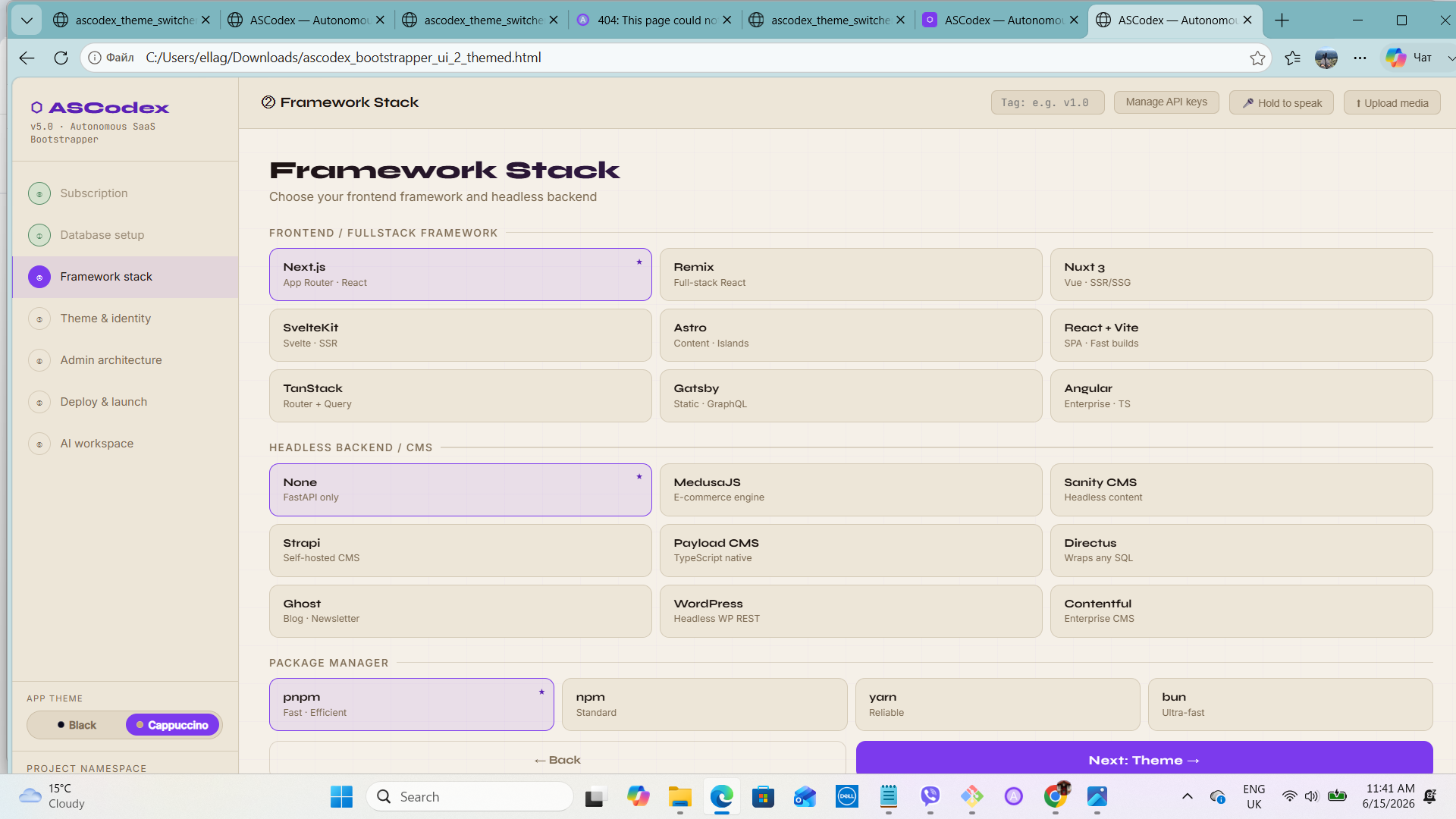
Task: Open the browser profile avatar
Action: 1326,58
